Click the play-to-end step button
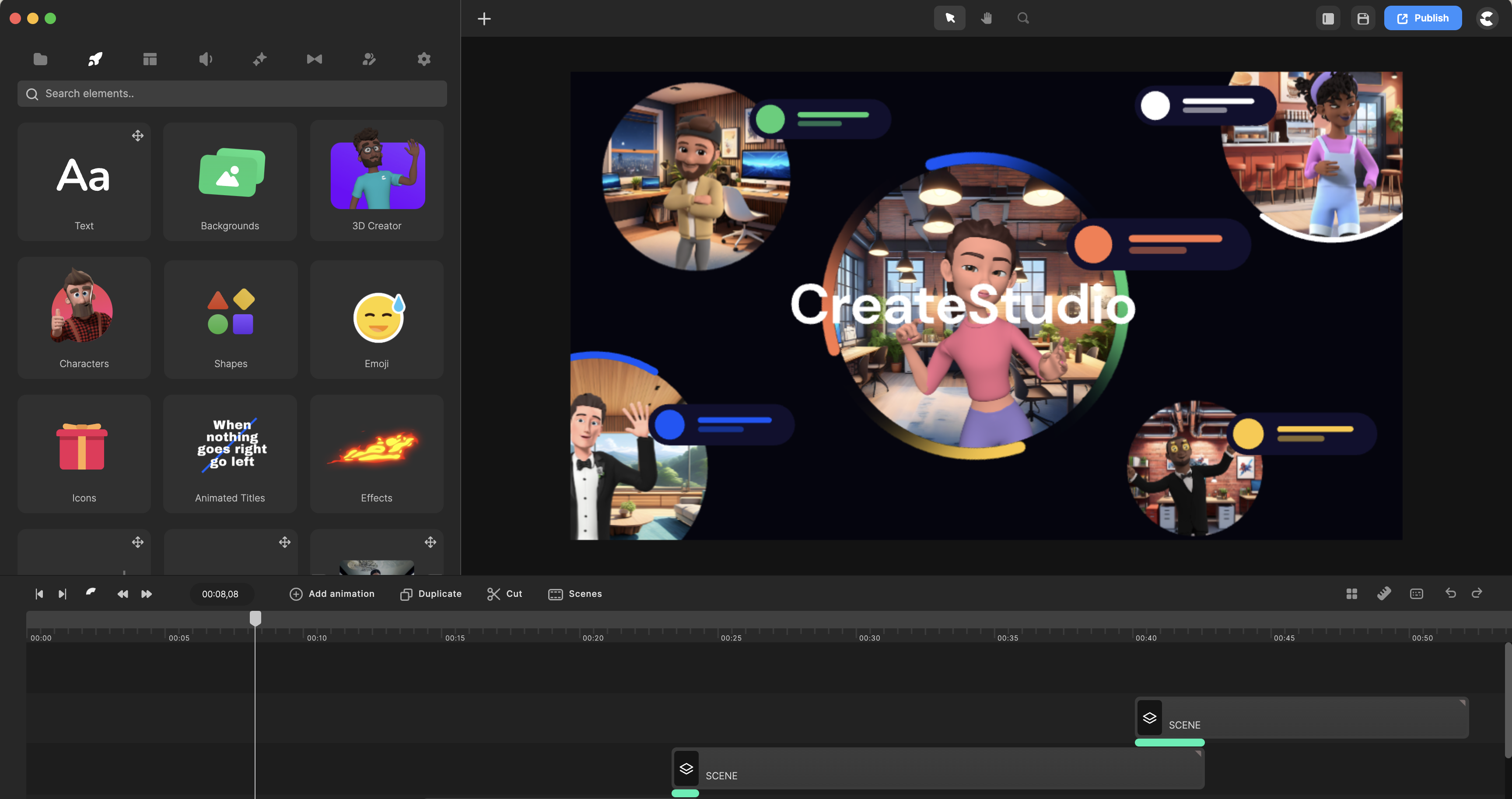 pyautogui.click(x=62, y=594)
